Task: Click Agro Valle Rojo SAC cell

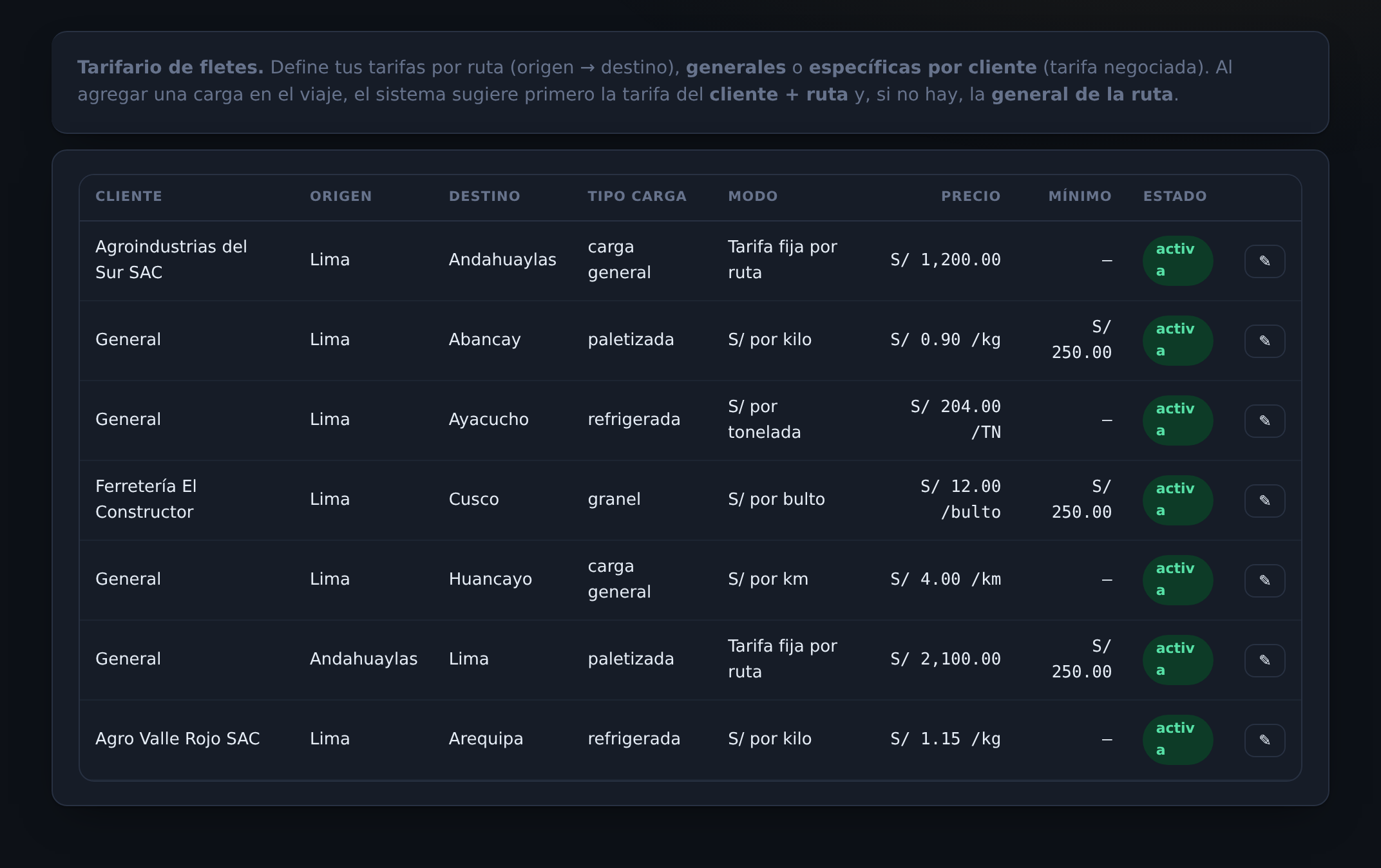Action: [178, 739]
